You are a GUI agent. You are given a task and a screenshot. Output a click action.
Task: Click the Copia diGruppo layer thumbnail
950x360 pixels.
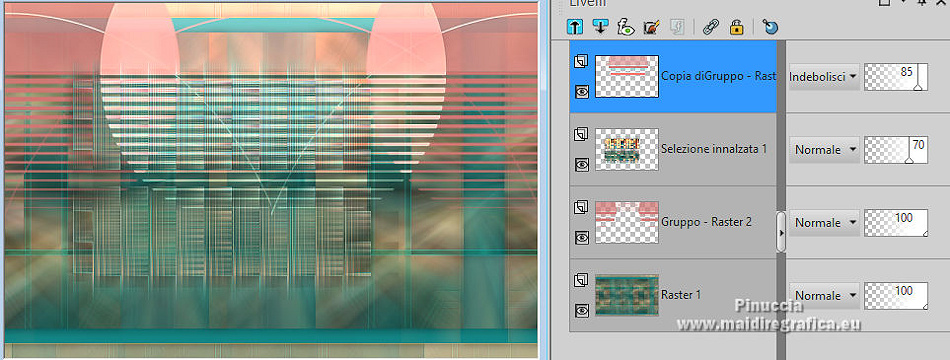point(626,76)
